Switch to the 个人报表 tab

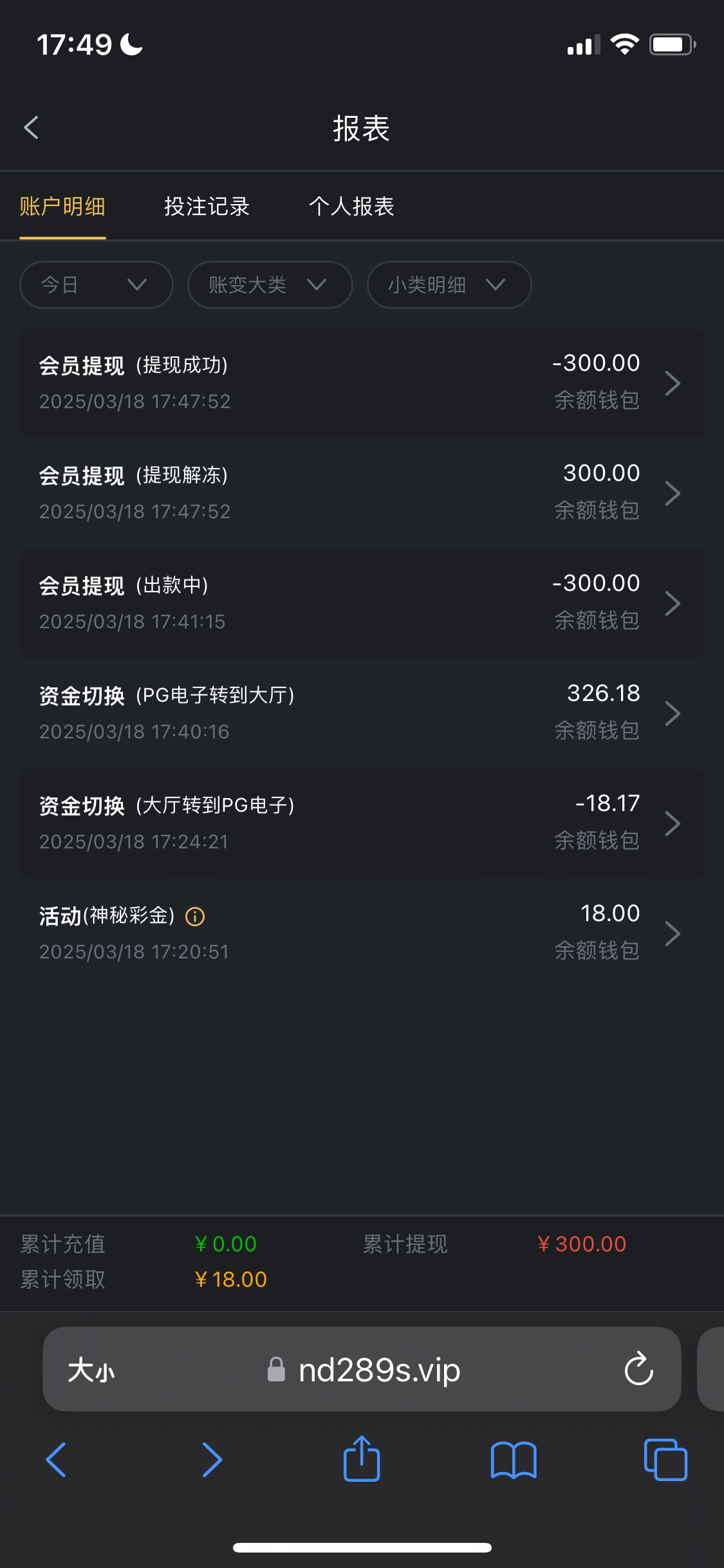(351, 207)
